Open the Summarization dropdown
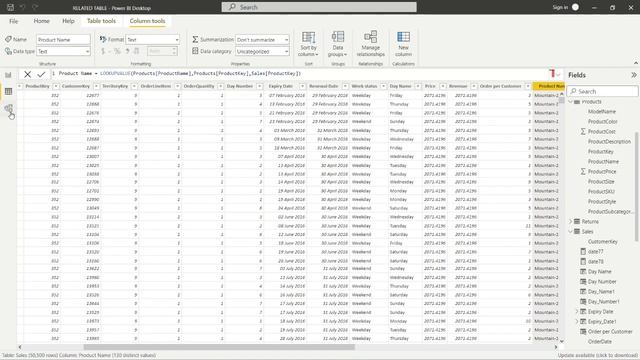This screenshot has height=360, width=640. (262, 40)
